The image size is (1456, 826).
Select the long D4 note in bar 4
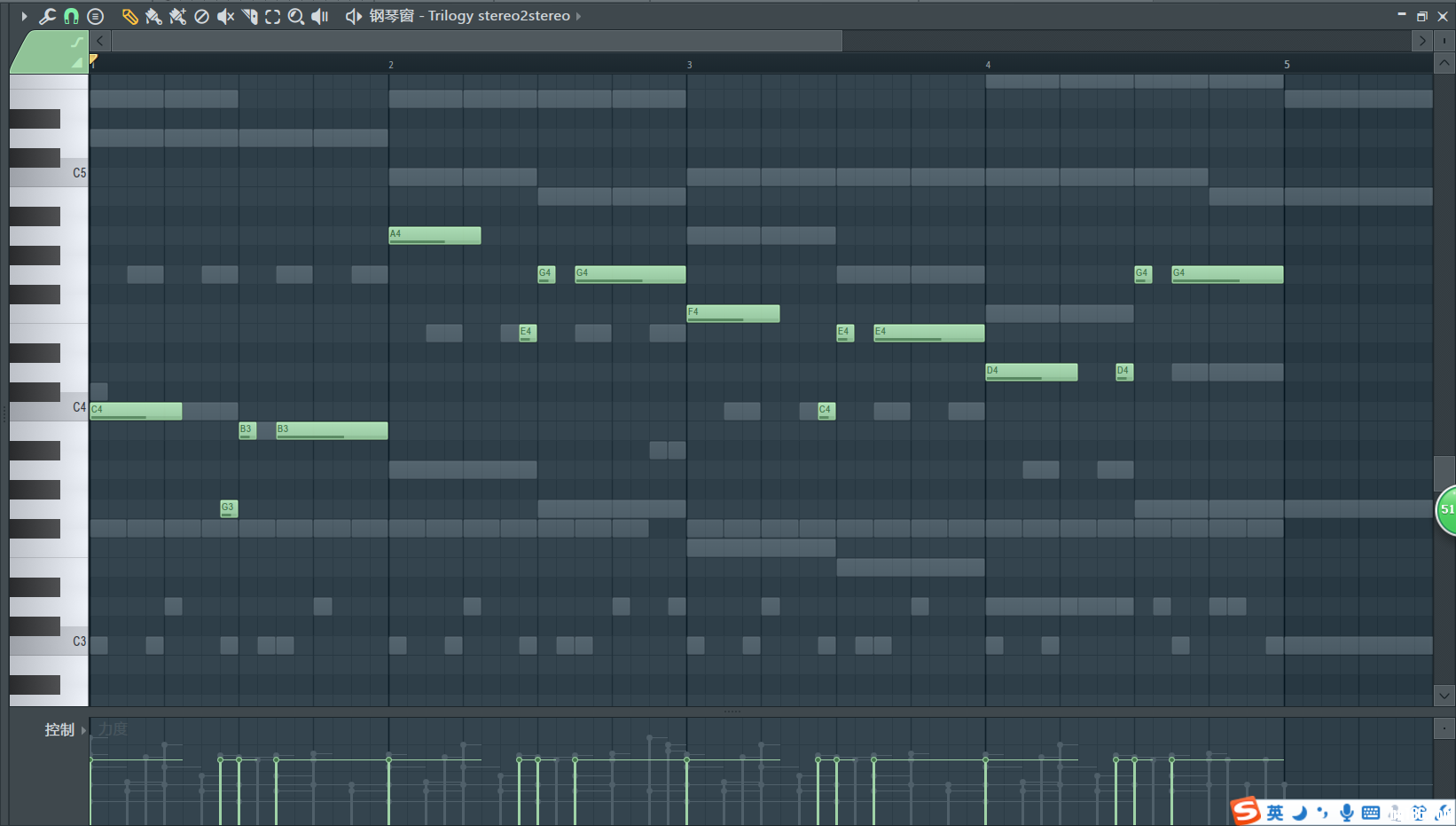(x=1031, y=372)
